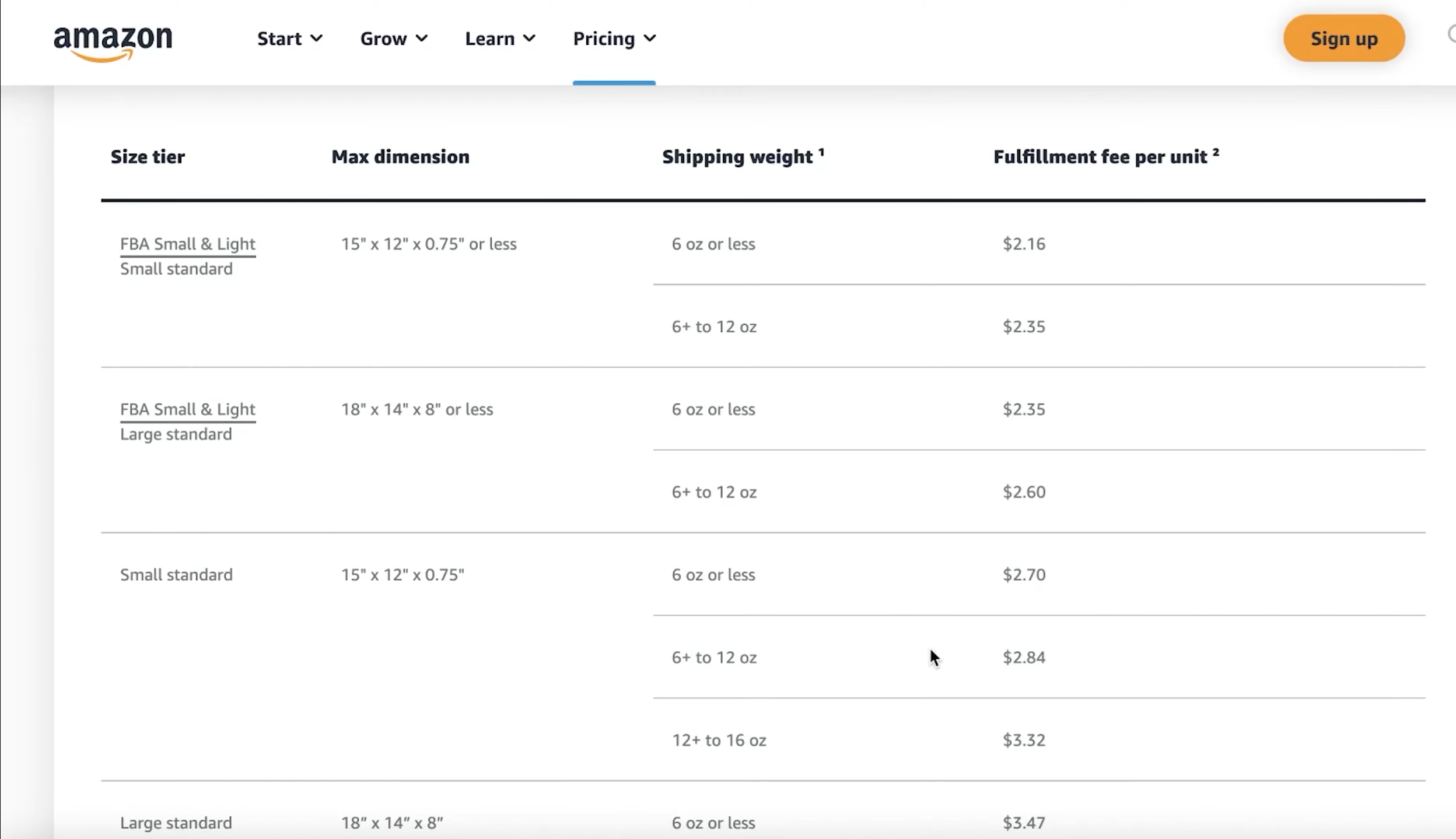1456x839 pixels.
Task: Select the Shipping weight column header
Action: [743, 156]
